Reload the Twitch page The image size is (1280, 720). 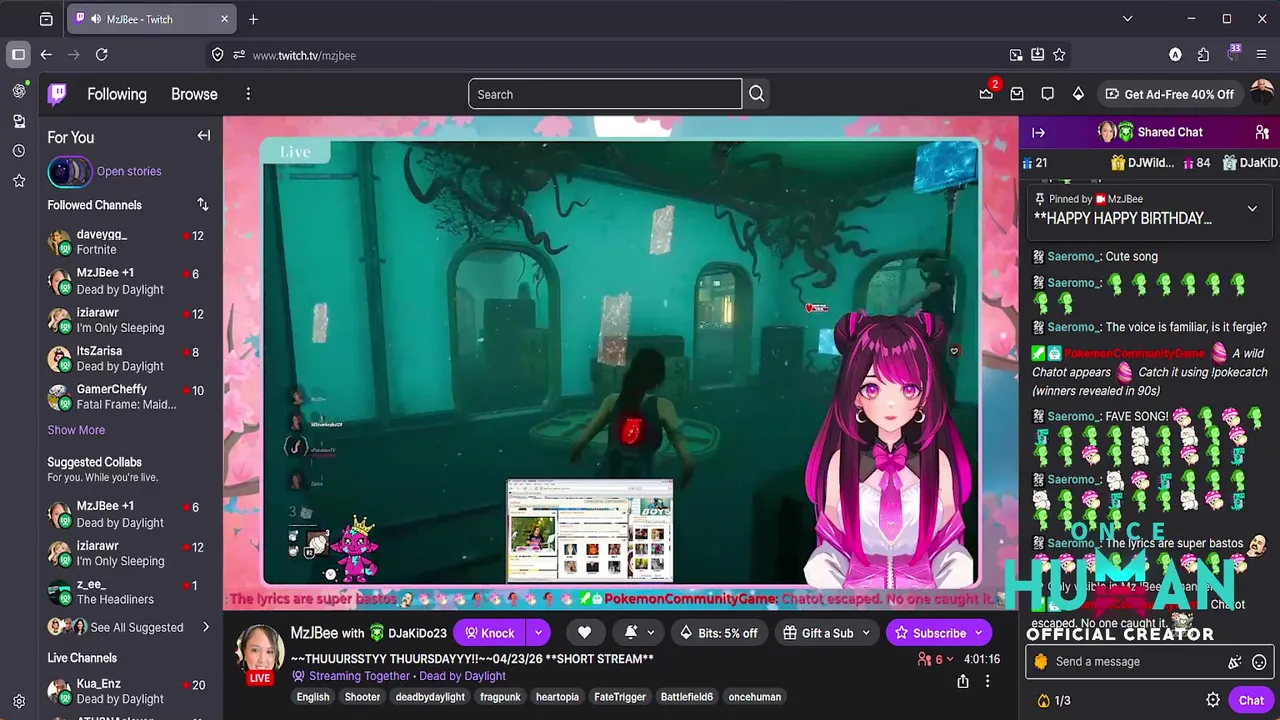101,55
